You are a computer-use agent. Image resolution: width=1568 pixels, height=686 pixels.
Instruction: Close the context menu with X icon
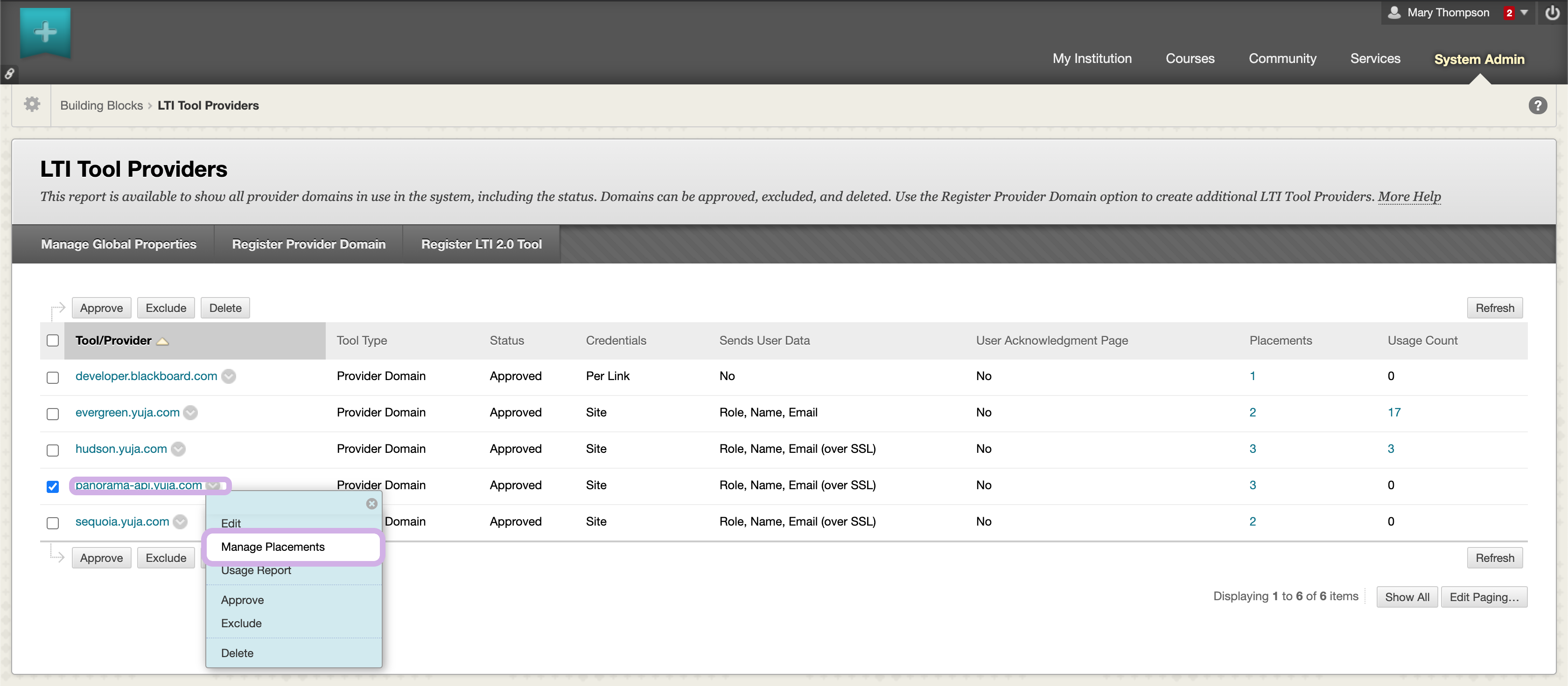tap(371, 504)
